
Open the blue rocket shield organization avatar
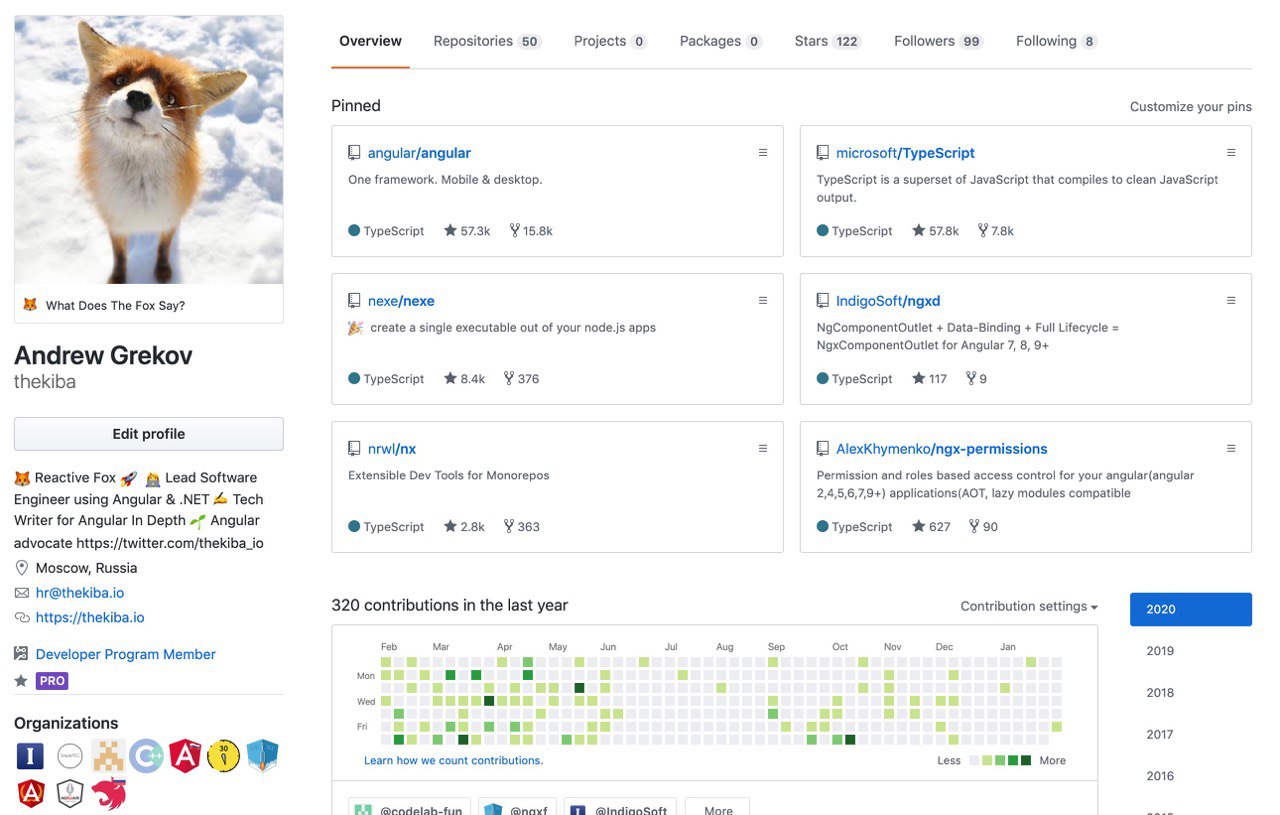tap(262, 756)
